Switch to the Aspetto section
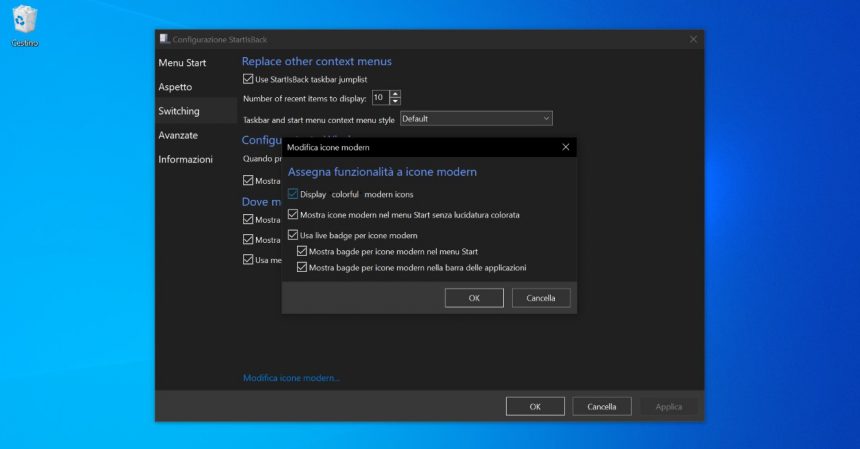The image size is (860, 449). (x=175, y=87)
